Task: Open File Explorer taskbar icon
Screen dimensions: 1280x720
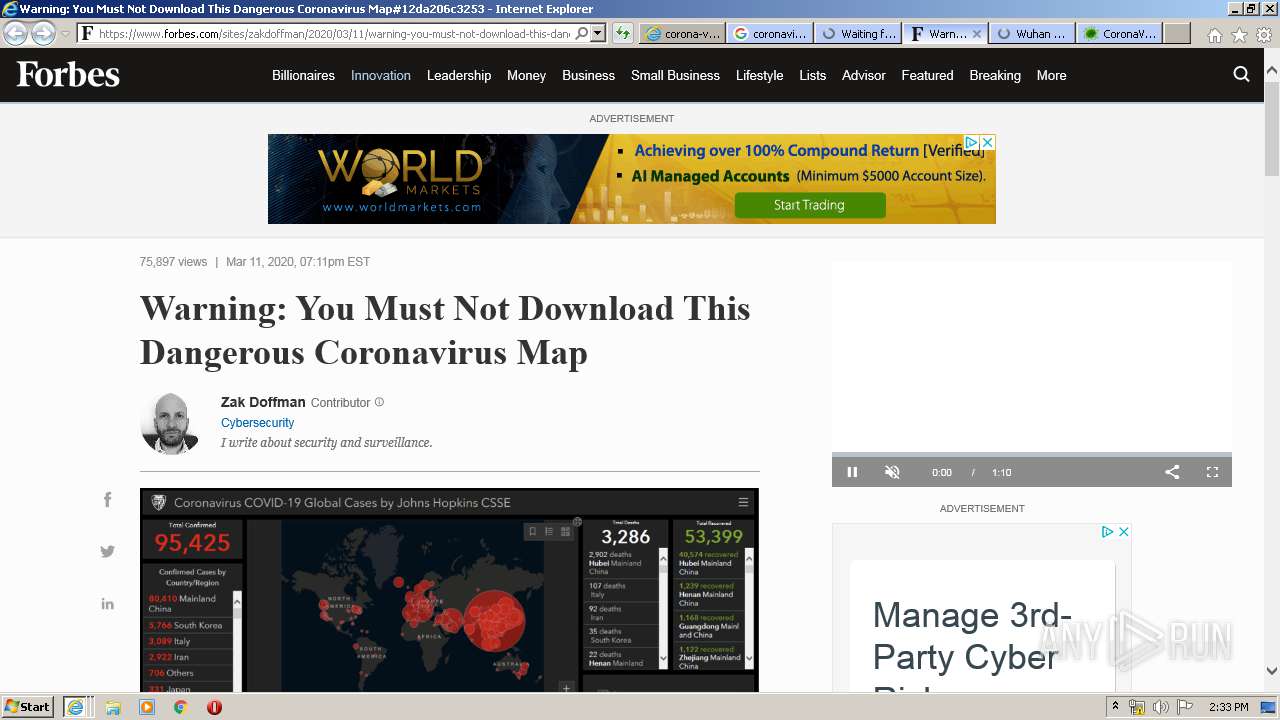Action: (x=113, y=707)
